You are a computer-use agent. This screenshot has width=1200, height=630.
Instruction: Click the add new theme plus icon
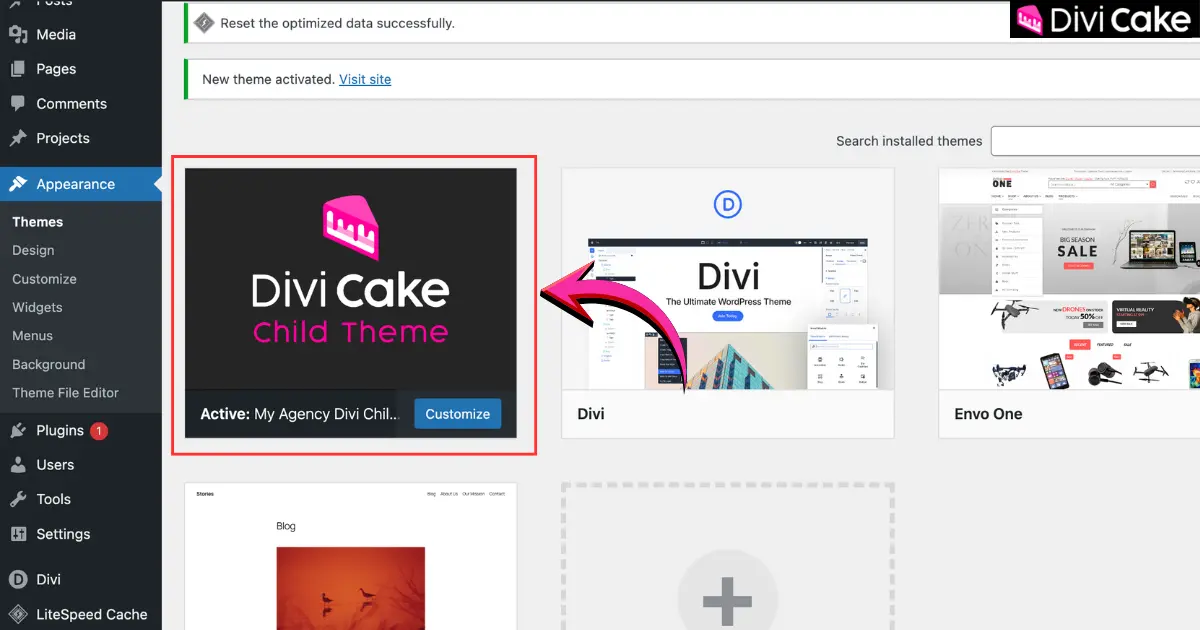[727, 601]
